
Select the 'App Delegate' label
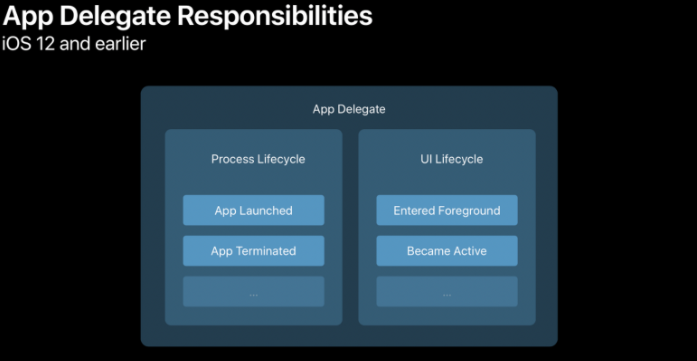pos(349,109)
